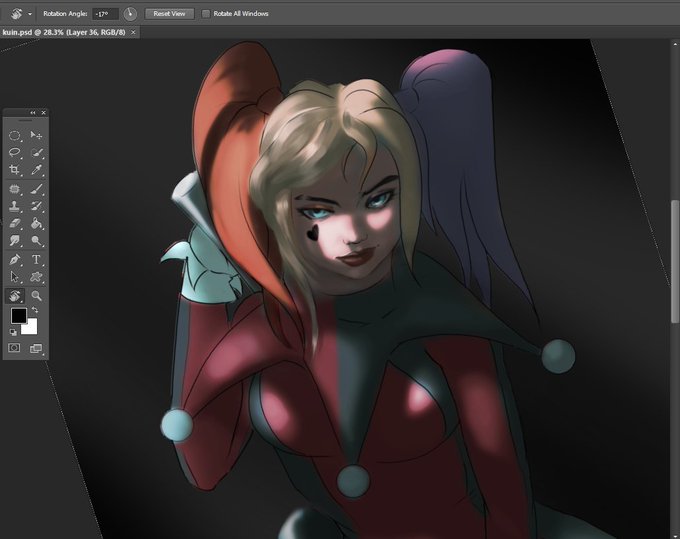Click the vertical scrollbar thumb
Image resolution: width=680 pixels, height=539 pixels.
(x=675, y=261)
